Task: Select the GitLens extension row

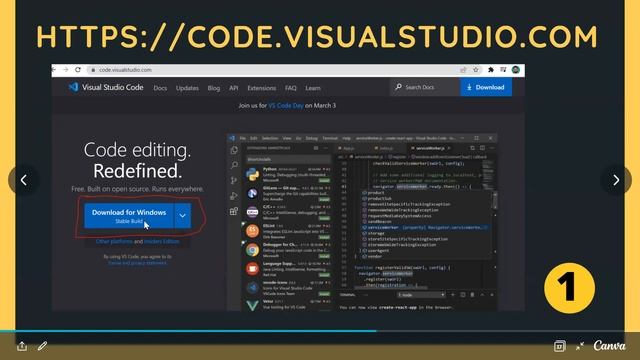Action: (288, 193)
